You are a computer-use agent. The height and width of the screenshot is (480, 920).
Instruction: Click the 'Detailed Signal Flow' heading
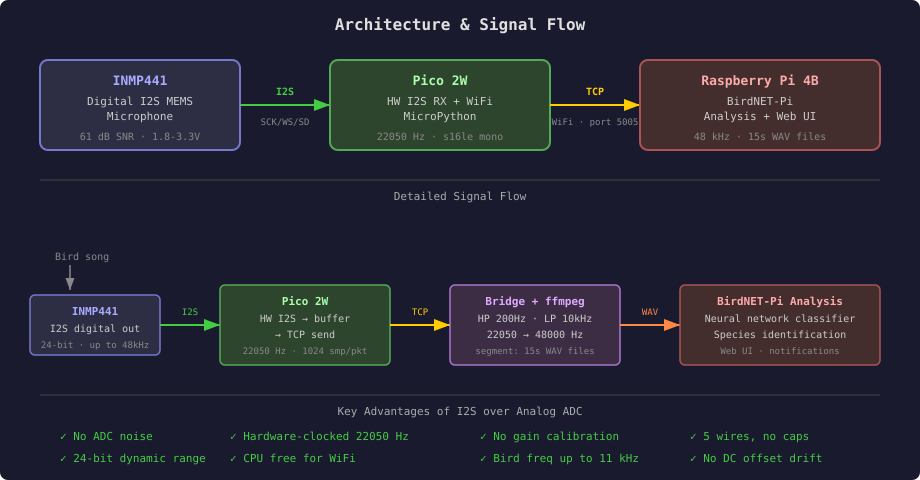click(459, 197)
